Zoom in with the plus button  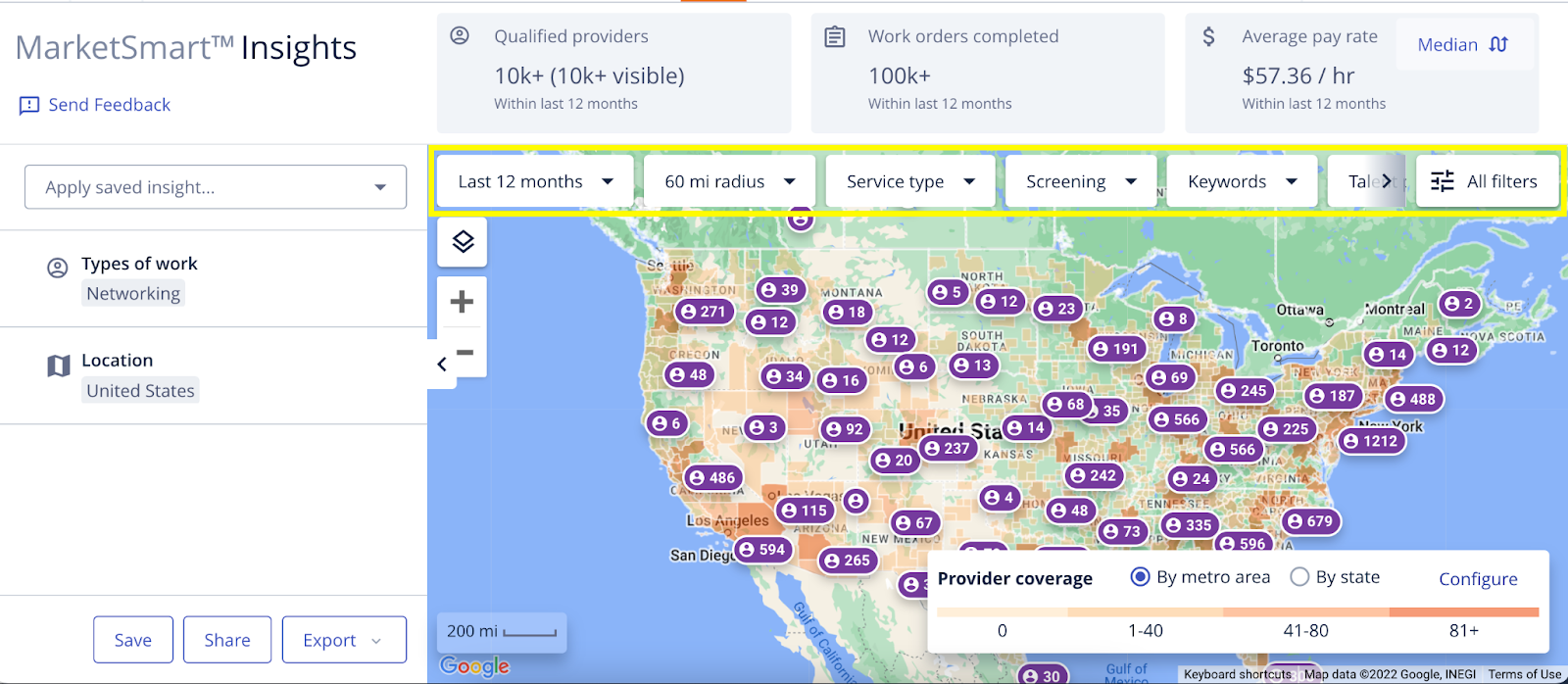[463, 302]
